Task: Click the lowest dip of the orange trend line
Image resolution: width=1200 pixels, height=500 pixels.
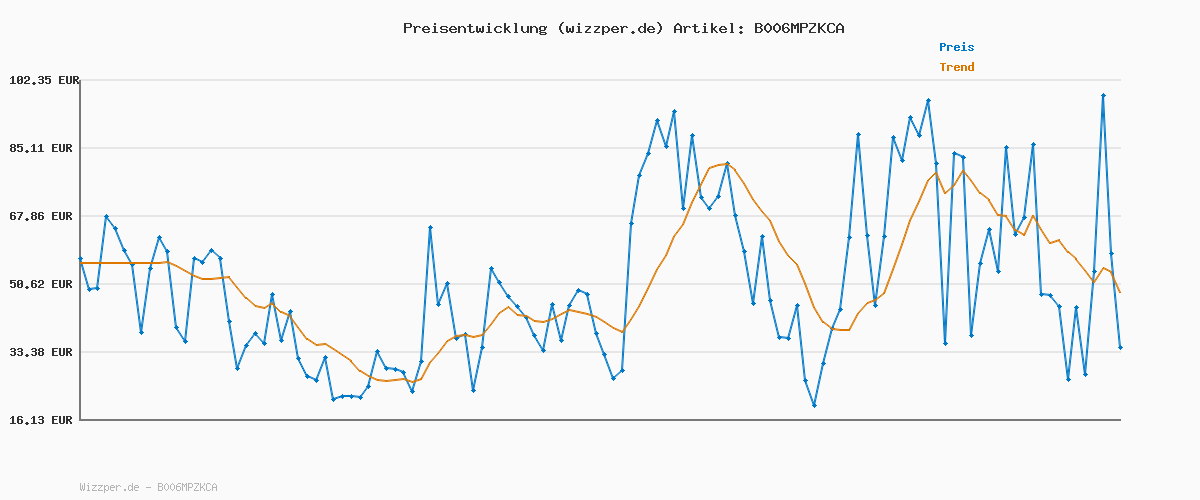Action: click(385, 381)
